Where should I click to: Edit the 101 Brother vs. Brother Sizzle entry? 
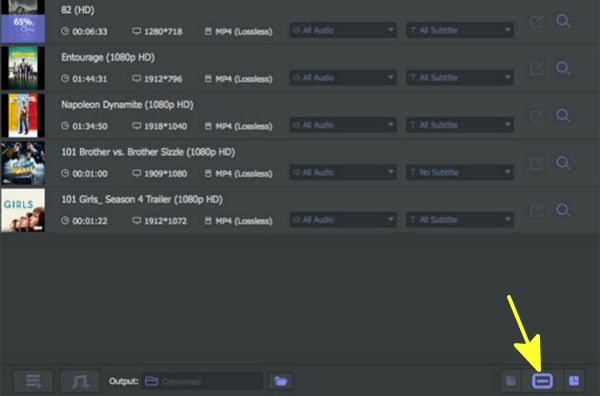[x=536, y=163]
